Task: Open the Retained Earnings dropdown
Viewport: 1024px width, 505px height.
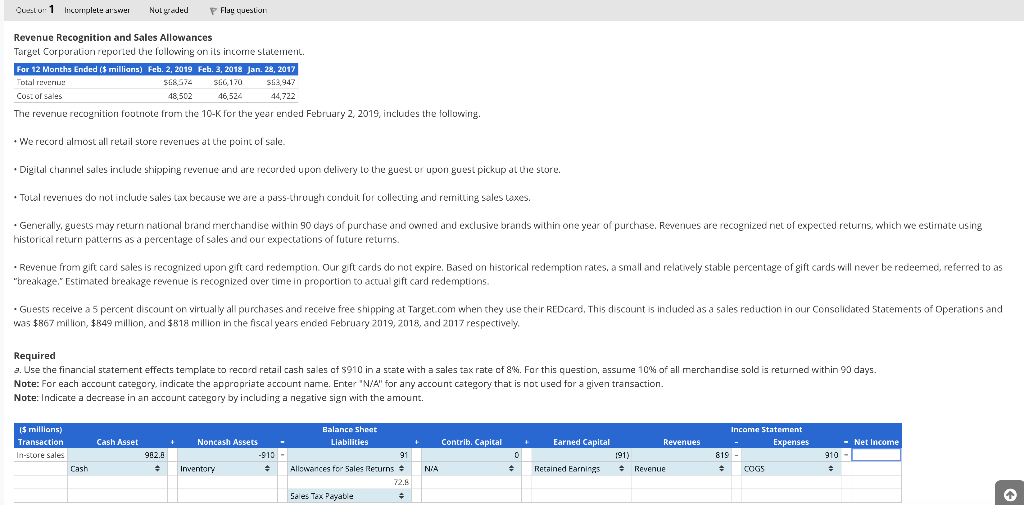Action: [x=581, y=468]
